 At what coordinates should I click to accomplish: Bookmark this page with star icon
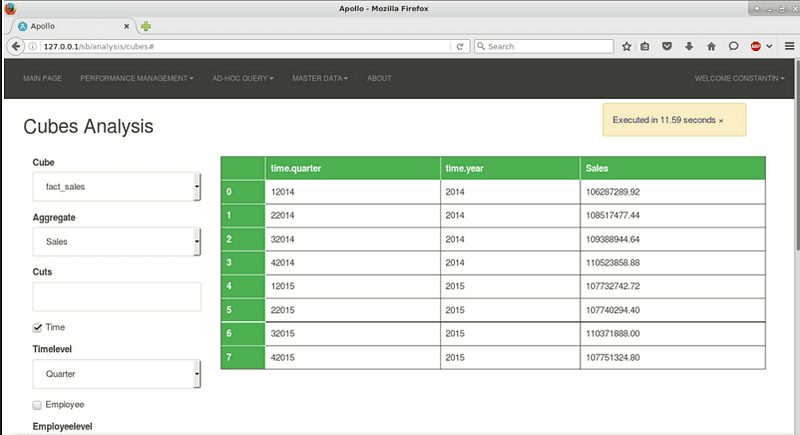pos(627,46)
